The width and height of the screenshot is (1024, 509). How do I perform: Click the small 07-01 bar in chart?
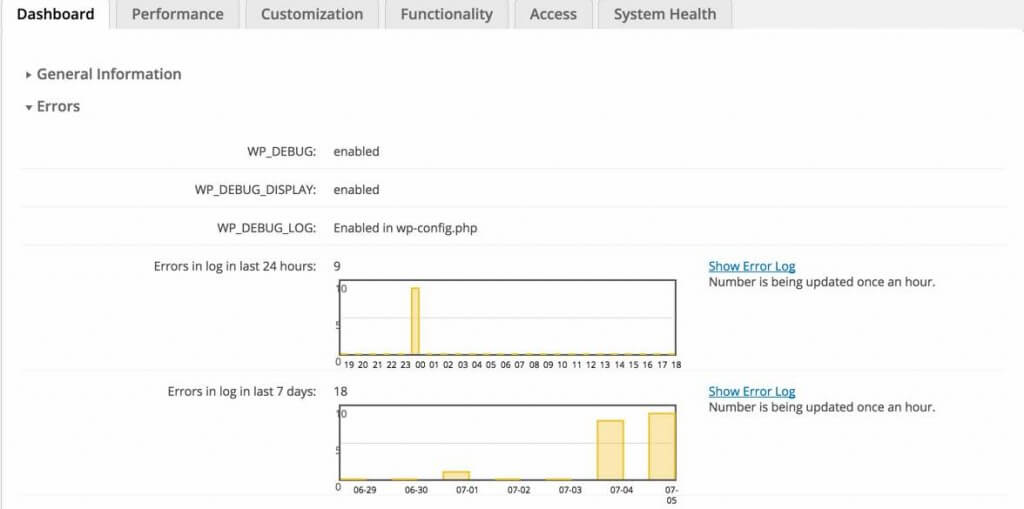click(x=456, y=475)
